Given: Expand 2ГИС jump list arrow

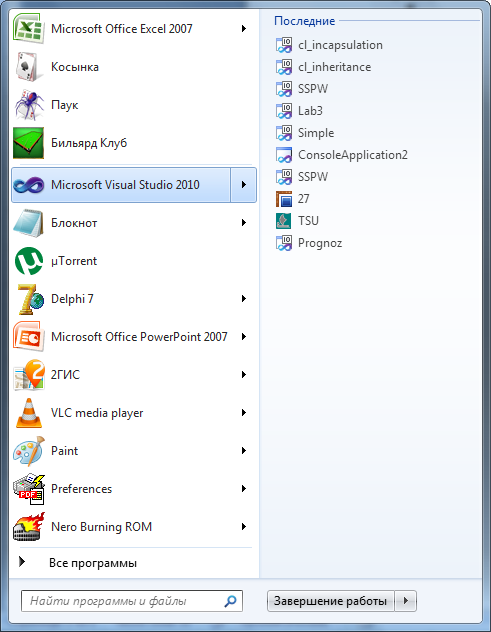Looking at the screenshot, I should point(243,375).
